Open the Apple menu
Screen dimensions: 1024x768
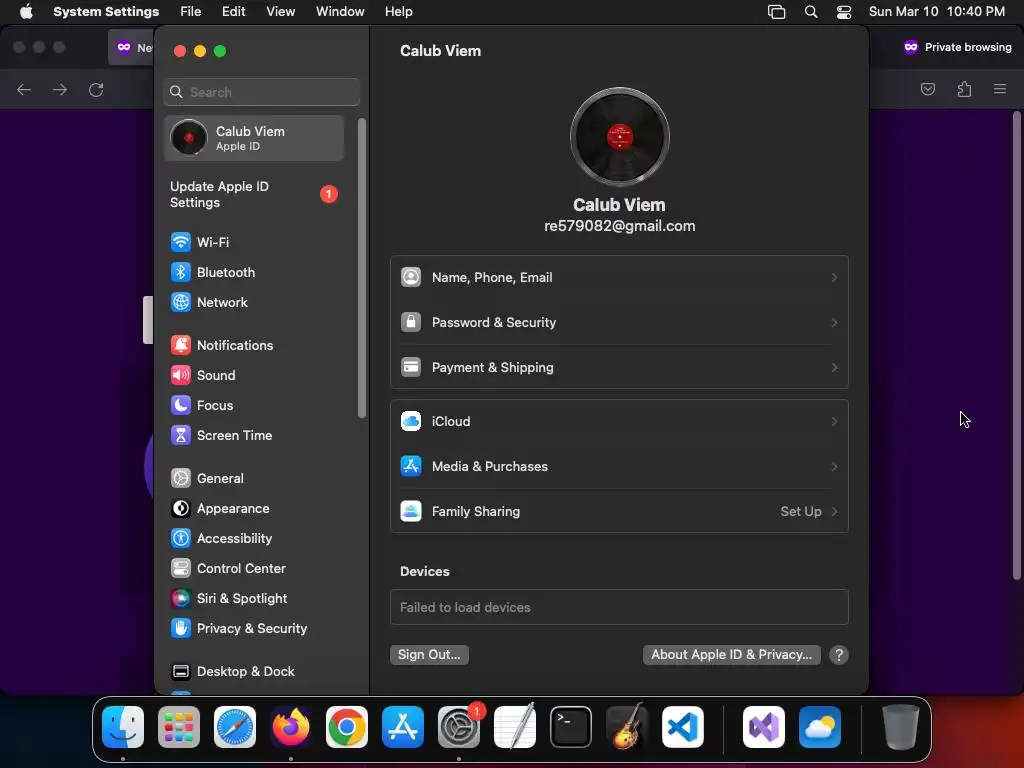coord(26,12)
